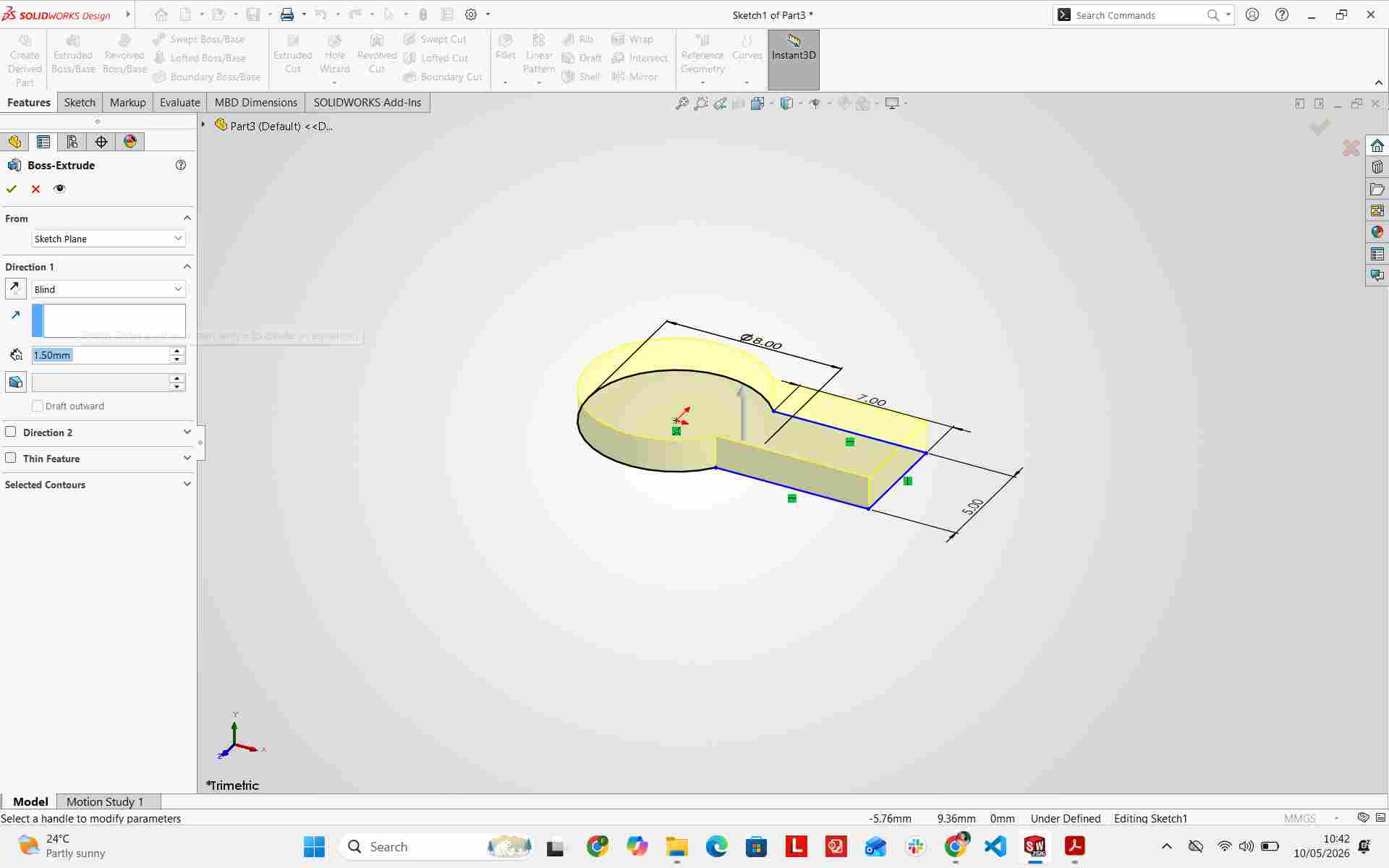Accept the Boss-Extrude with green checkmark
Viewport: 1389px width, 868px height.
(12, 189)
